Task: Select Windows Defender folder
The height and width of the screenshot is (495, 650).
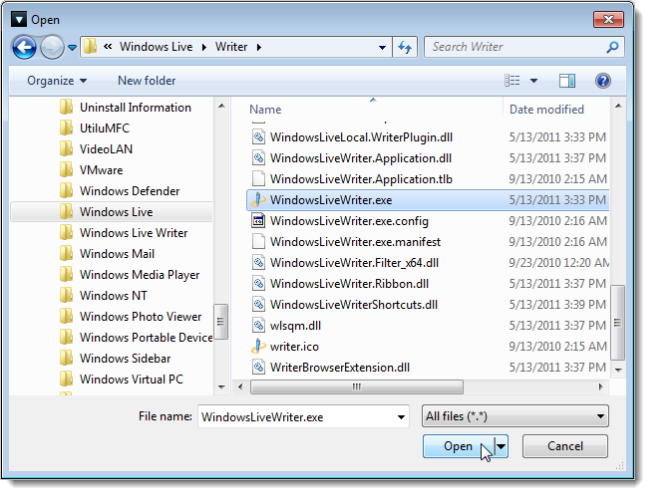Action: click(x=129, y=191)
